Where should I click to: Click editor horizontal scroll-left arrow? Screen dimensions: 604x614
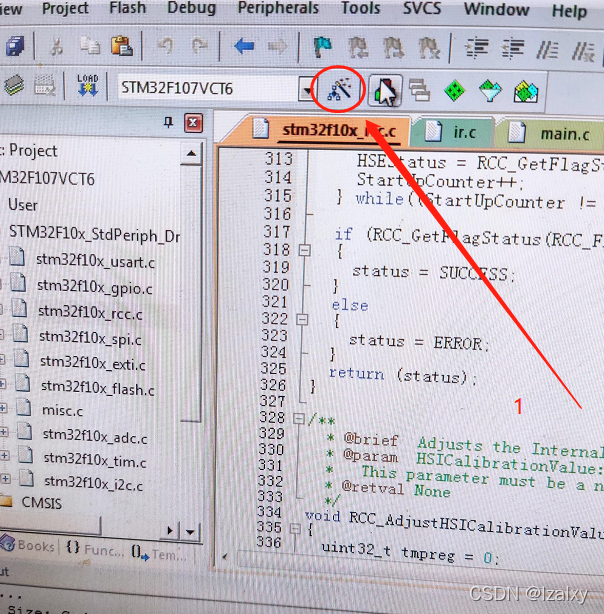click(x=224, y=556)
